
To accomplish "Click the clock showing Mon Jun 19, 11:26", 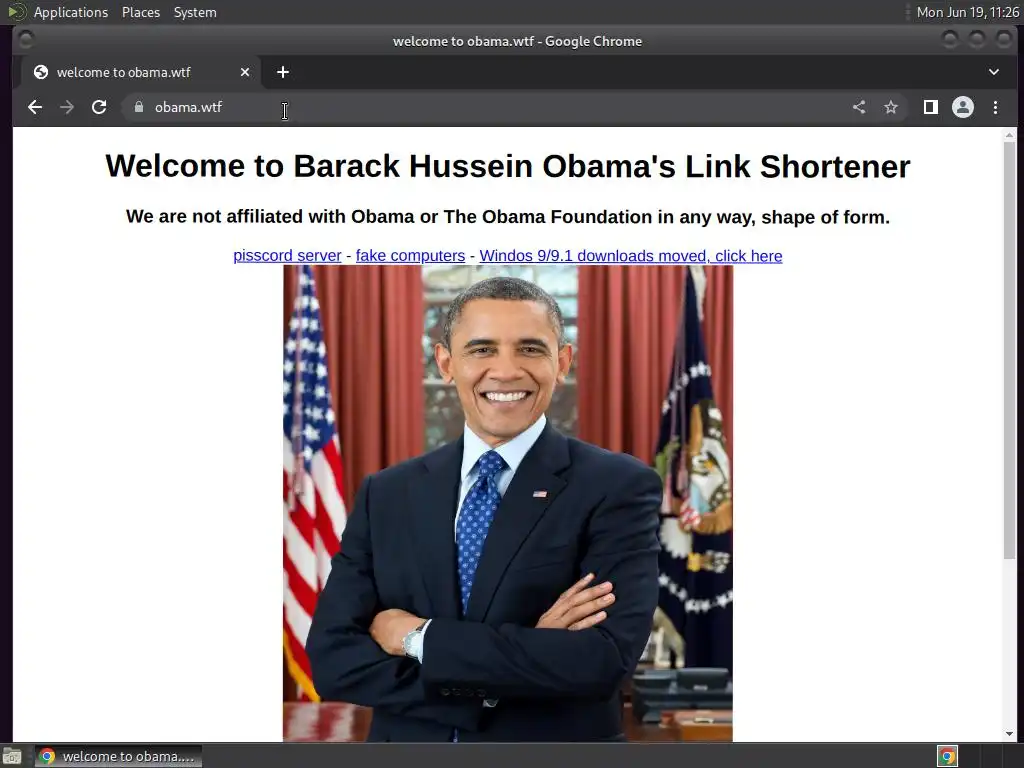I will coord(967,12).
